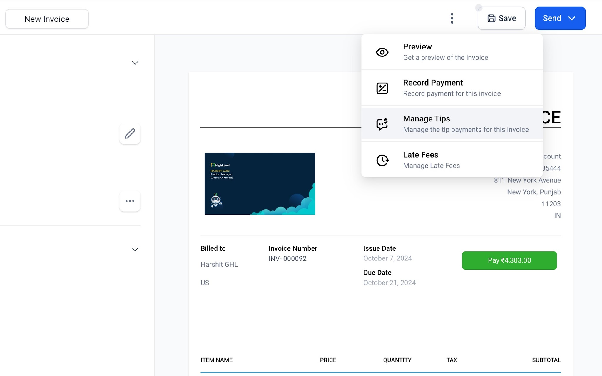
Task: Click the New Invoice title field
Action: point(47,19)
